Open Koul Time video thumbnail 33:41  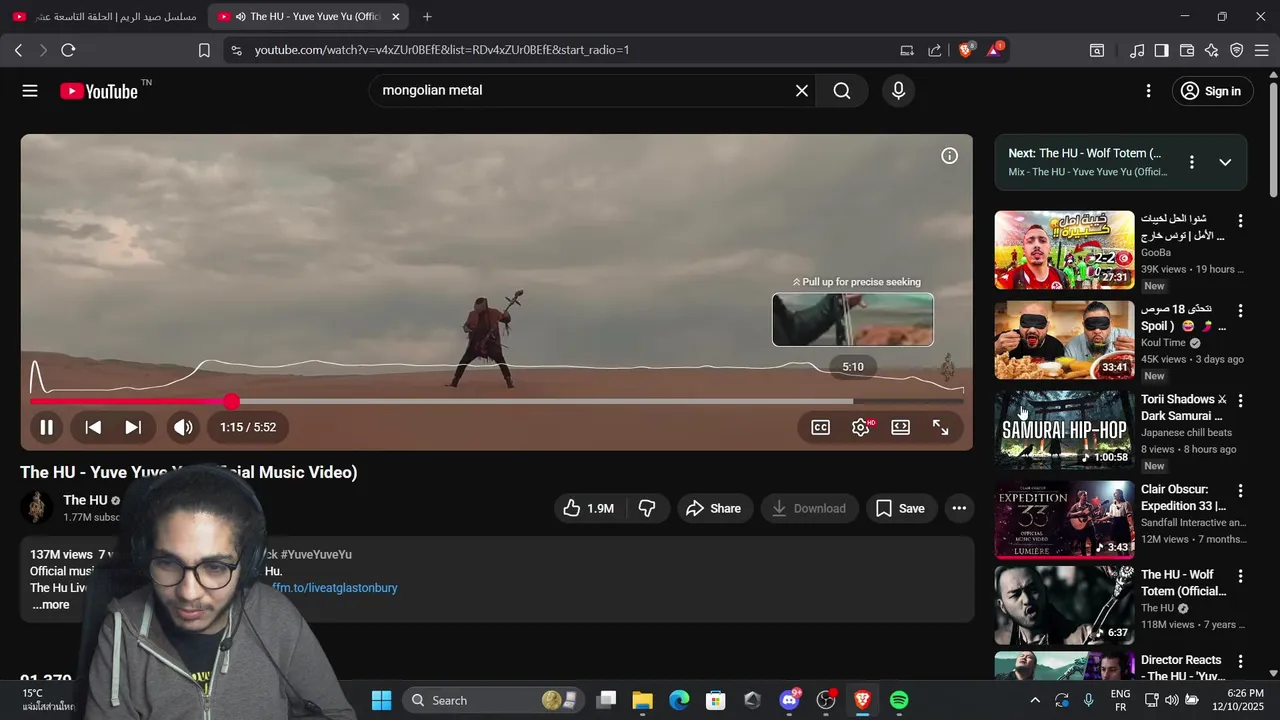pos(1064,339)
